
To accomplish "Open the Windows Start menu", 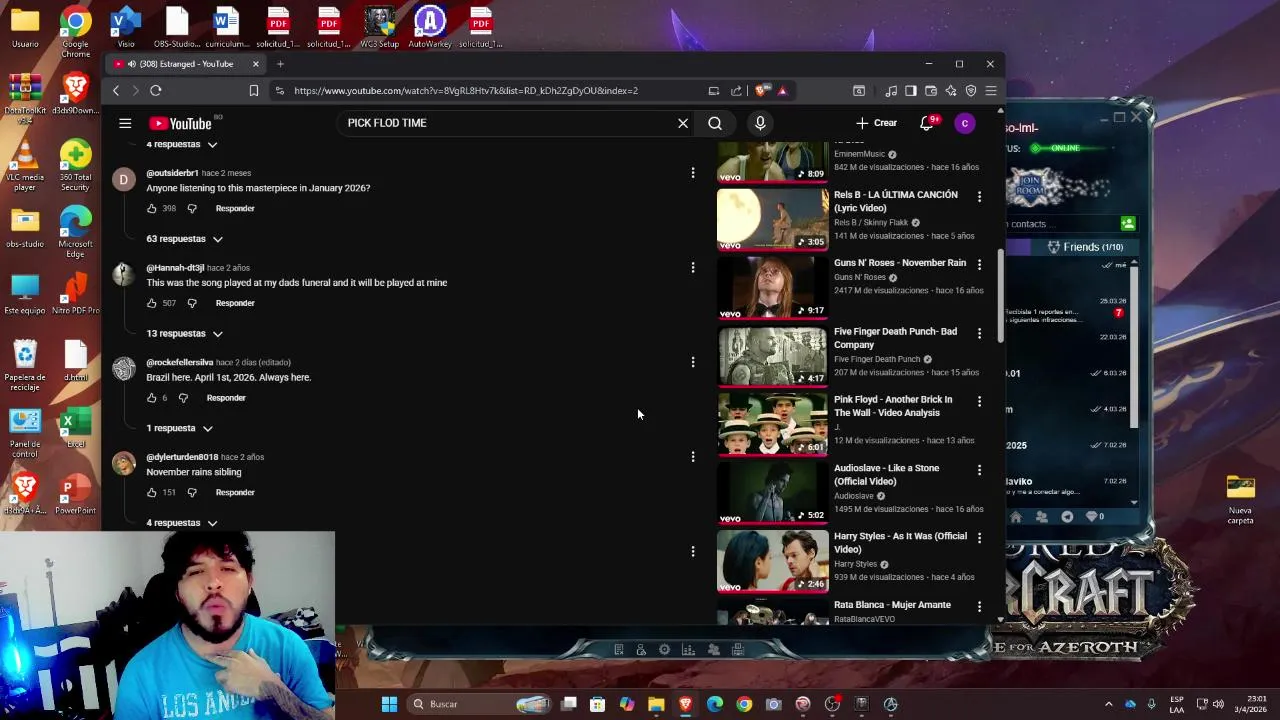I will click(389, 704).
